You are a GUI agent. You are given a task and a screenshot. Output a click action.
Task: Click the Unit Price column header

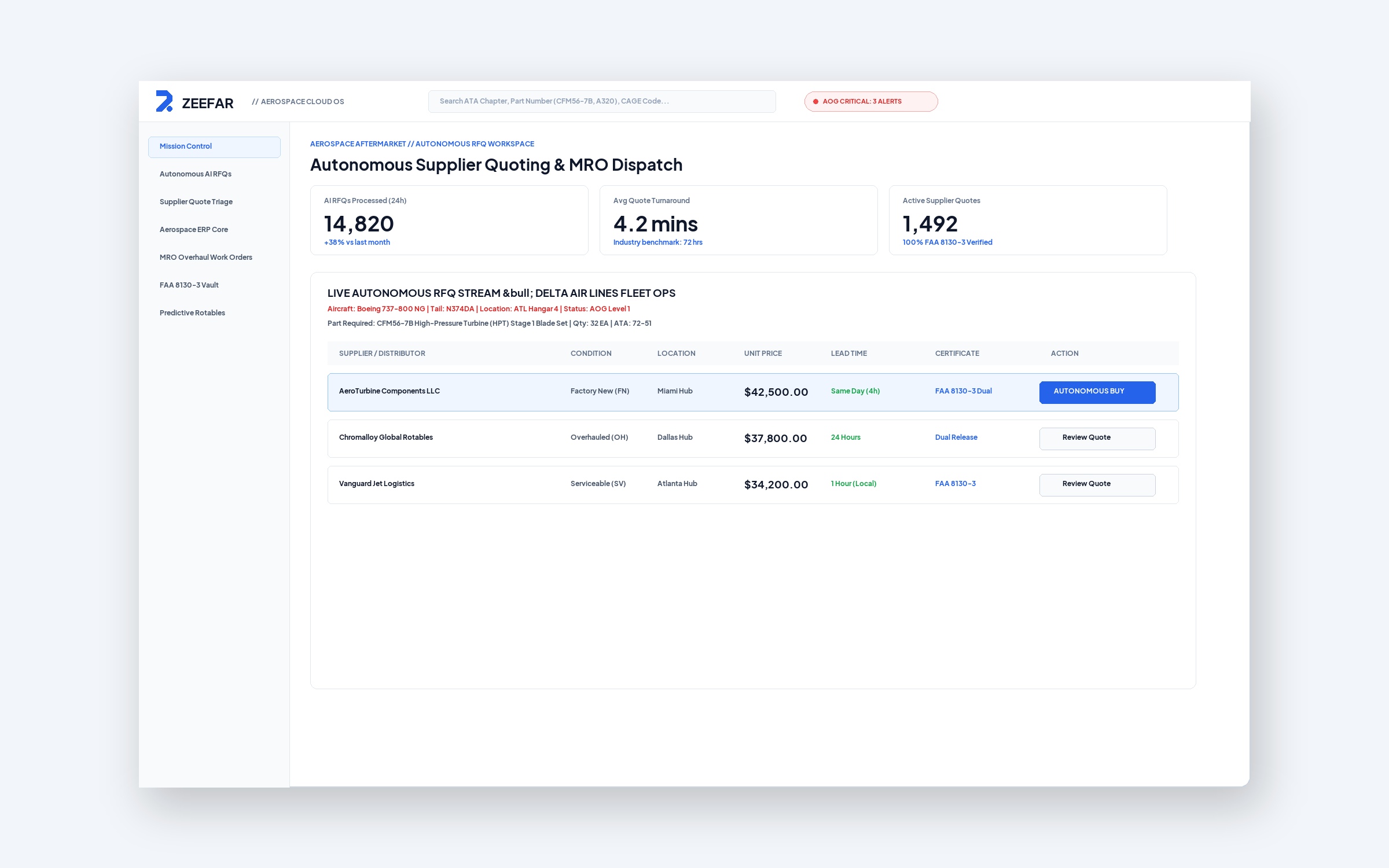click(x=763, y=354)
